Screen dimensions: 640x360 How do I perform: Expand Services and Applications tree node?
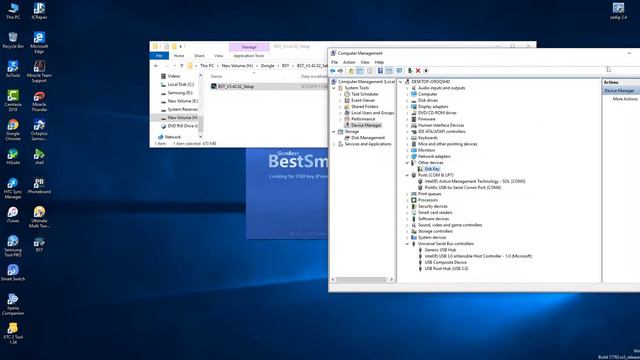pyautogui.click(x=334, y=144)
